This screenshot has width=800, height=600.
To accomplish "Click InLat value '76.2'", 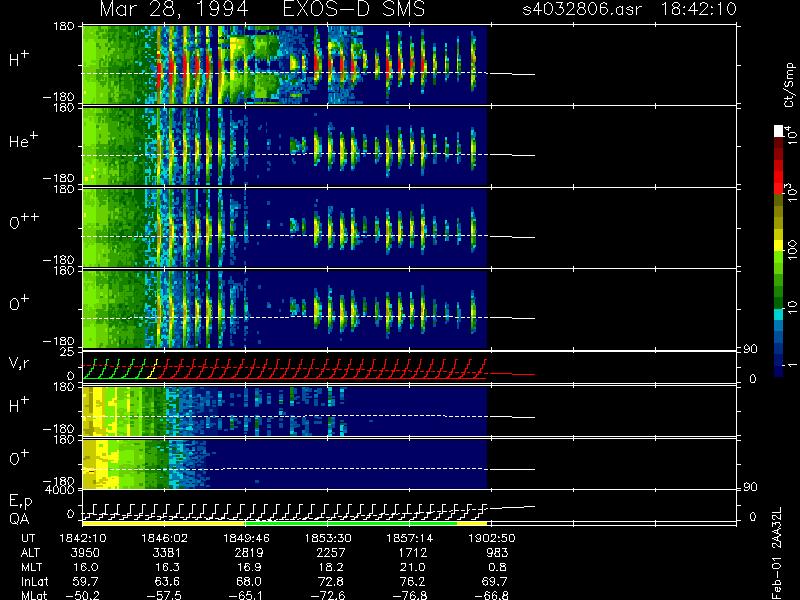I will pos(413,581).
